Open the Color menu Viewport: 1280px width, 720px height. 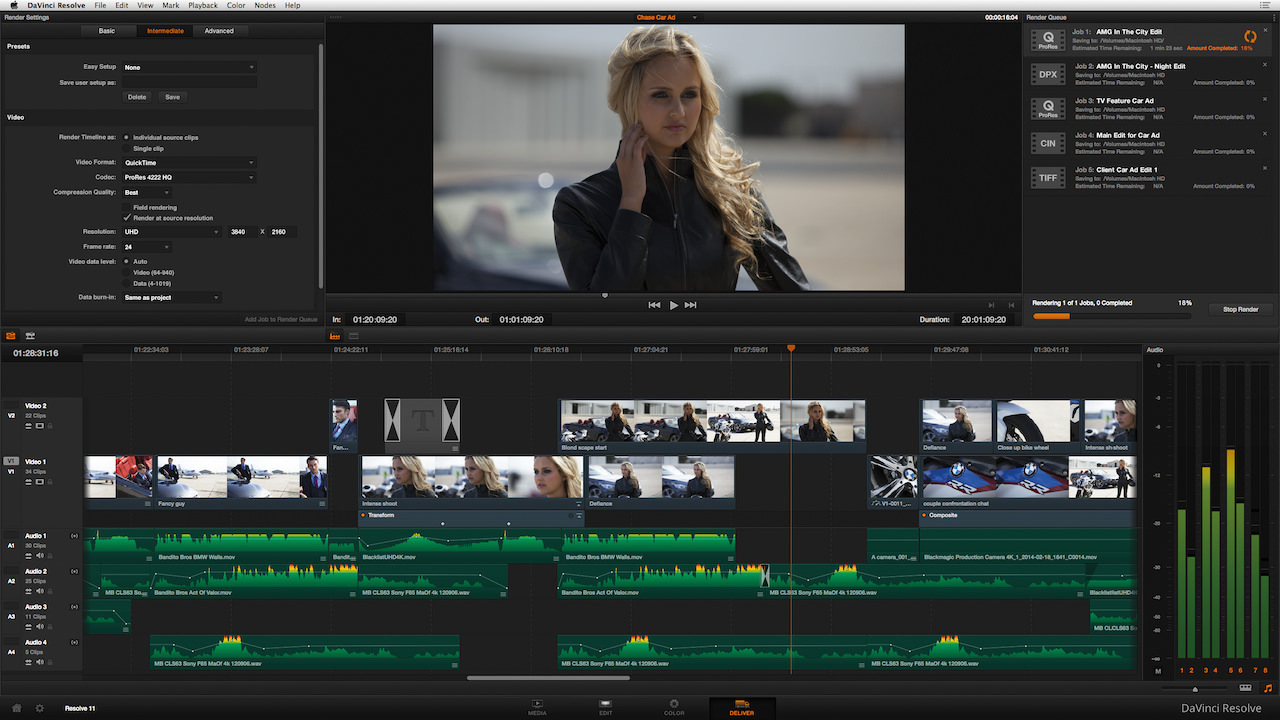tap(236, 5)
